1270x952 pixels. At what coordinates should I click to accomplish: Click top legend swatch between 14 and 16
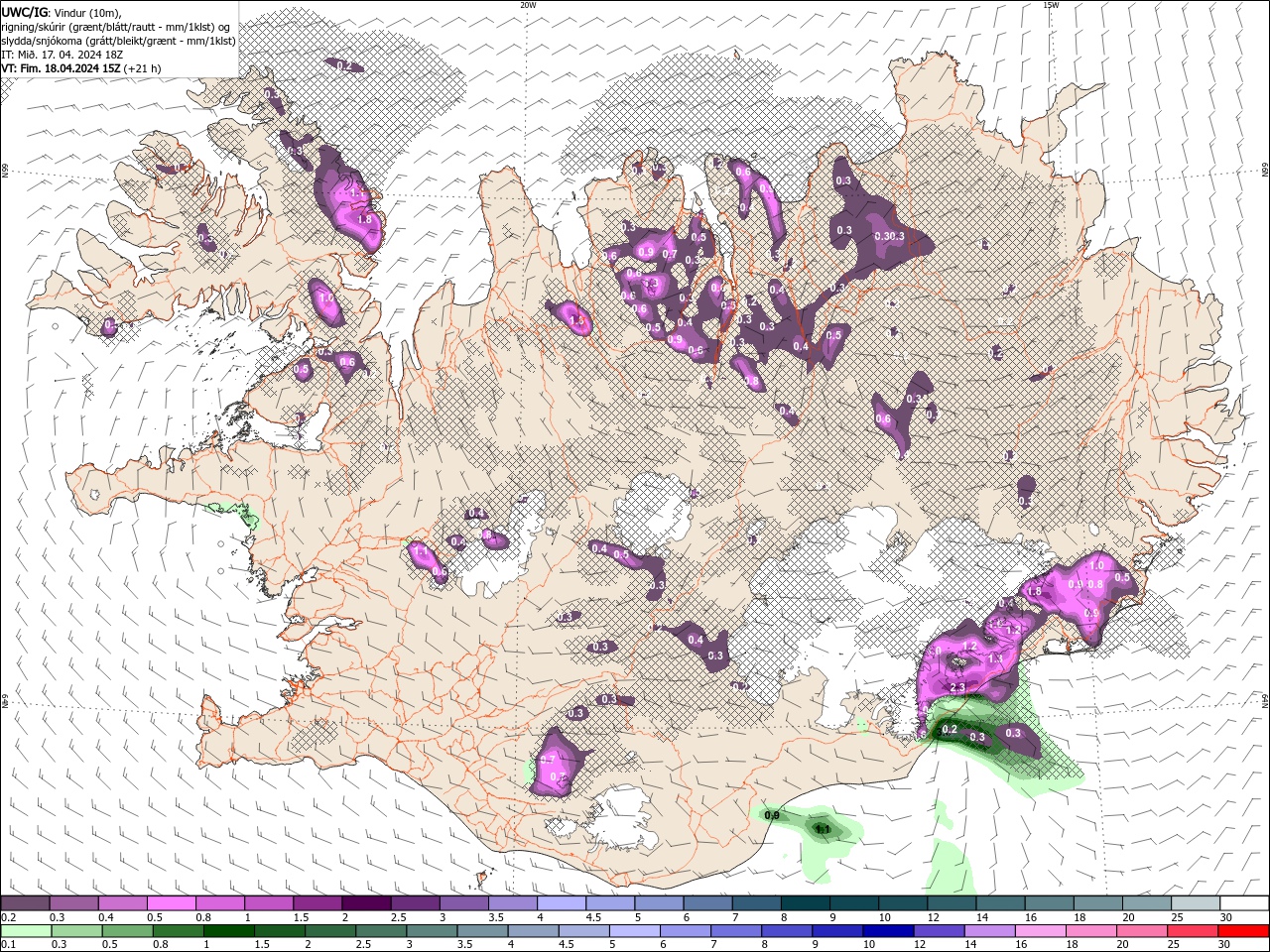point(1001,903)
